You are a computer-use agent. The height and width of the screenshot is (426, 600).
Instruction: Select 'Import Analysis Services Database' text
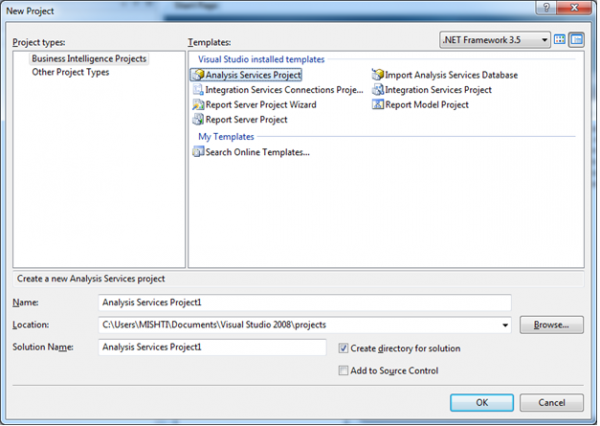click(x=451, y=75)
